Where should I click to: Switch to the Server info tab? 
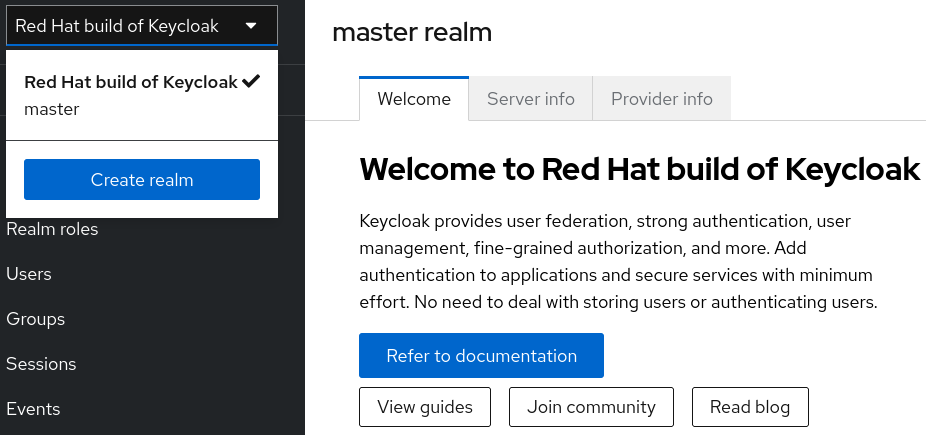530,99
